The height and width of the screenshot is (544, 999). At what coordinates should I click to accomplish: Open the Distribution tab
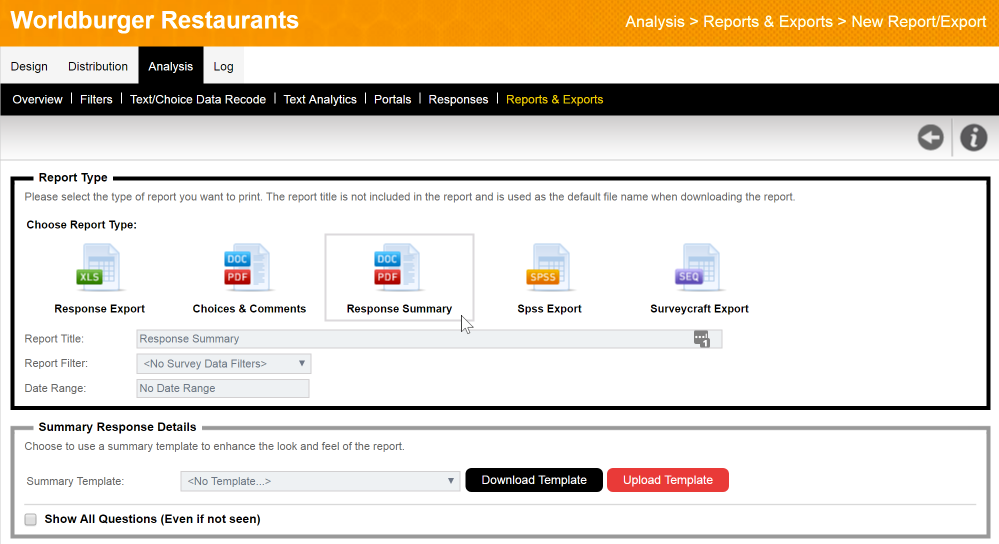[x=98, y=67]
